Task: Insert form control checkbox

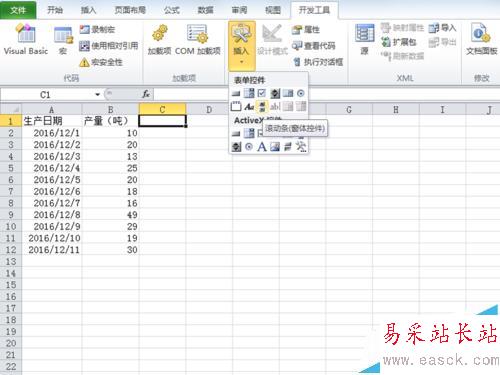Action: (262, 93)
